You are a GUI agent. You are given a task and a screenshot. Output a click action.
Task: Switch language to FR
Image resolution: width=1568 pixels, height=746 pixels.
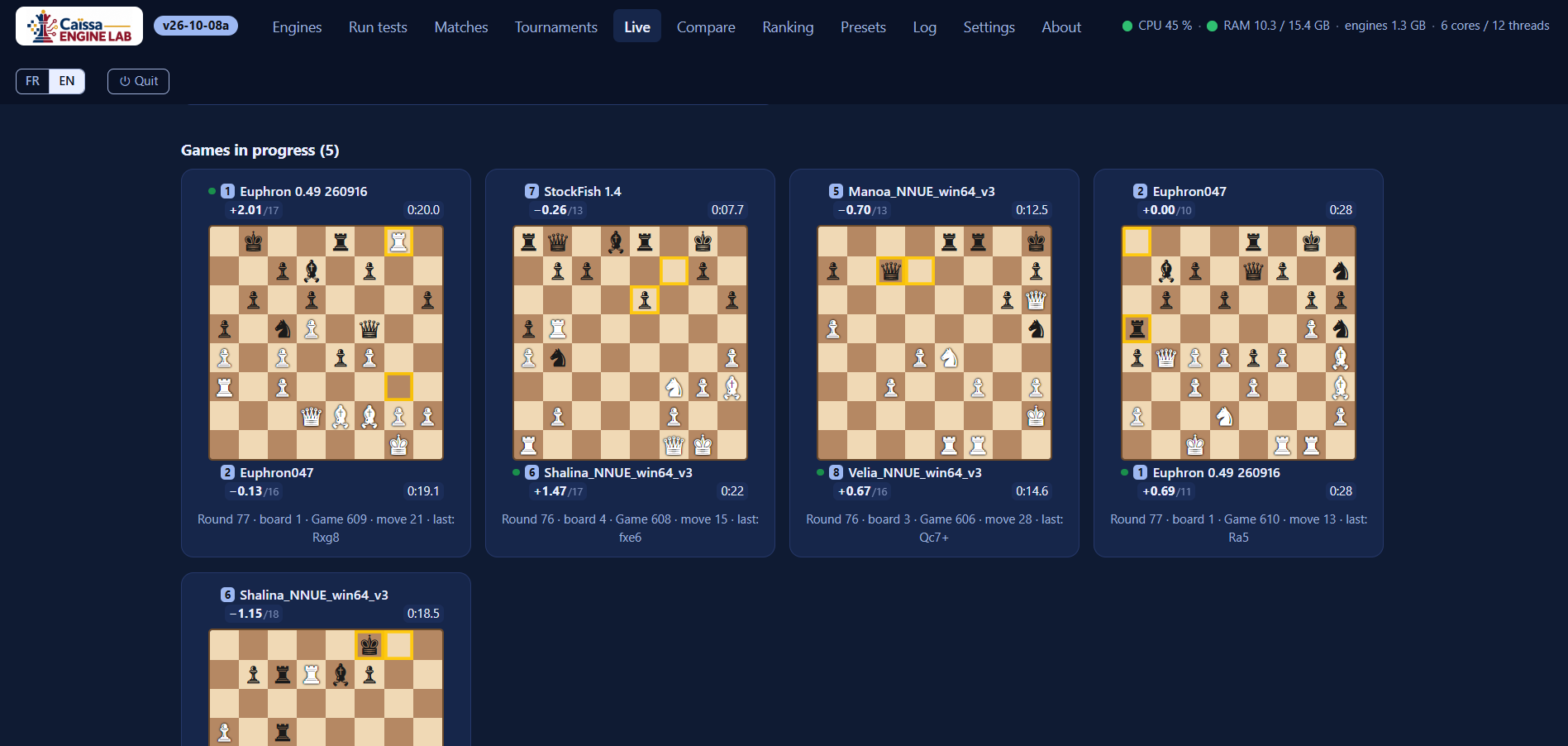pos(32,81)
